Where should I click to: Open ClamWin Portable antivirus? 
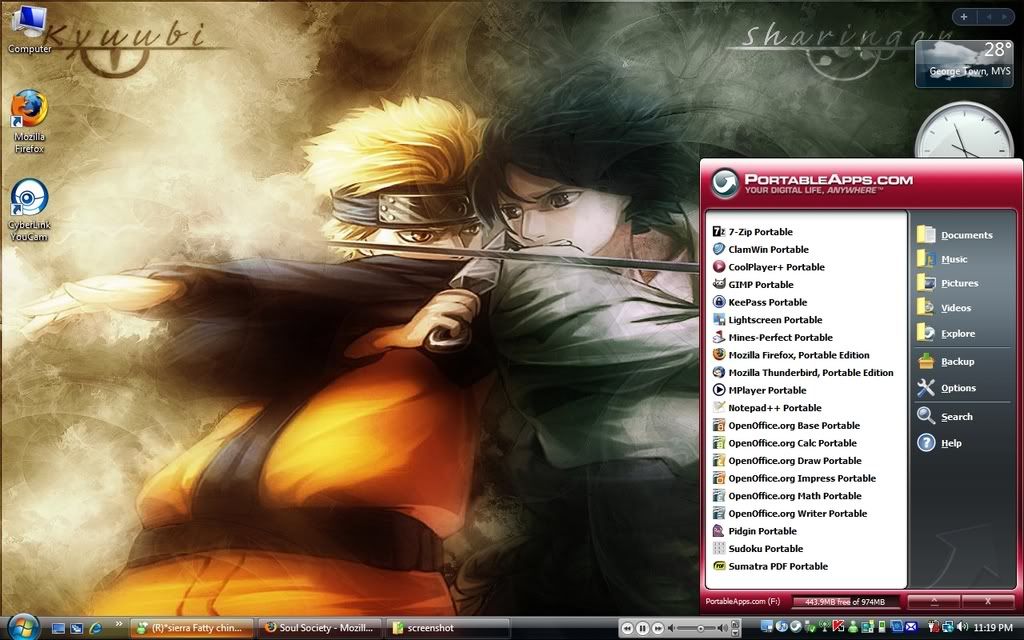[x=760, y=249]
